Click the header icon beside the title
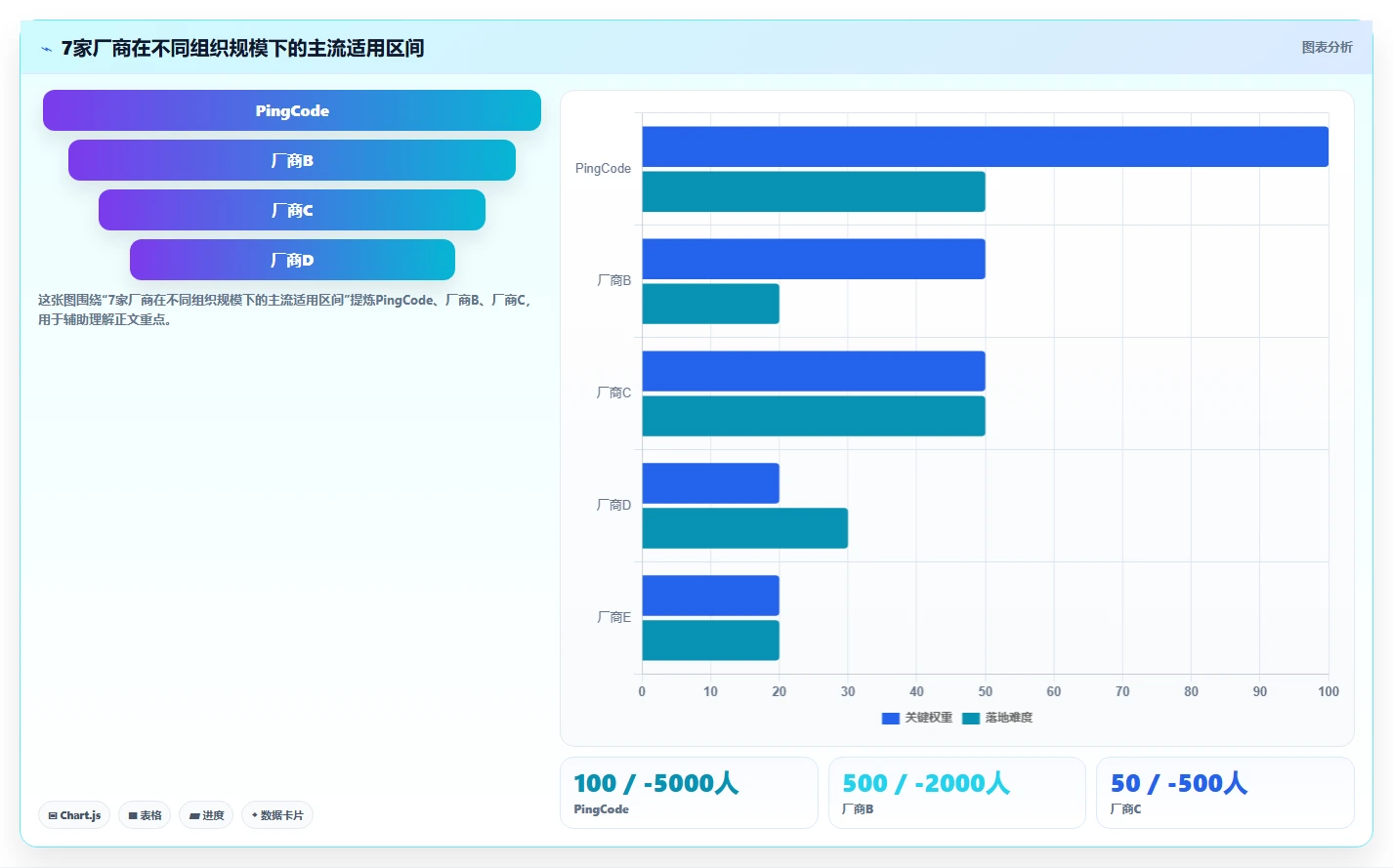The image size is (1393, 868). [46, 49]
